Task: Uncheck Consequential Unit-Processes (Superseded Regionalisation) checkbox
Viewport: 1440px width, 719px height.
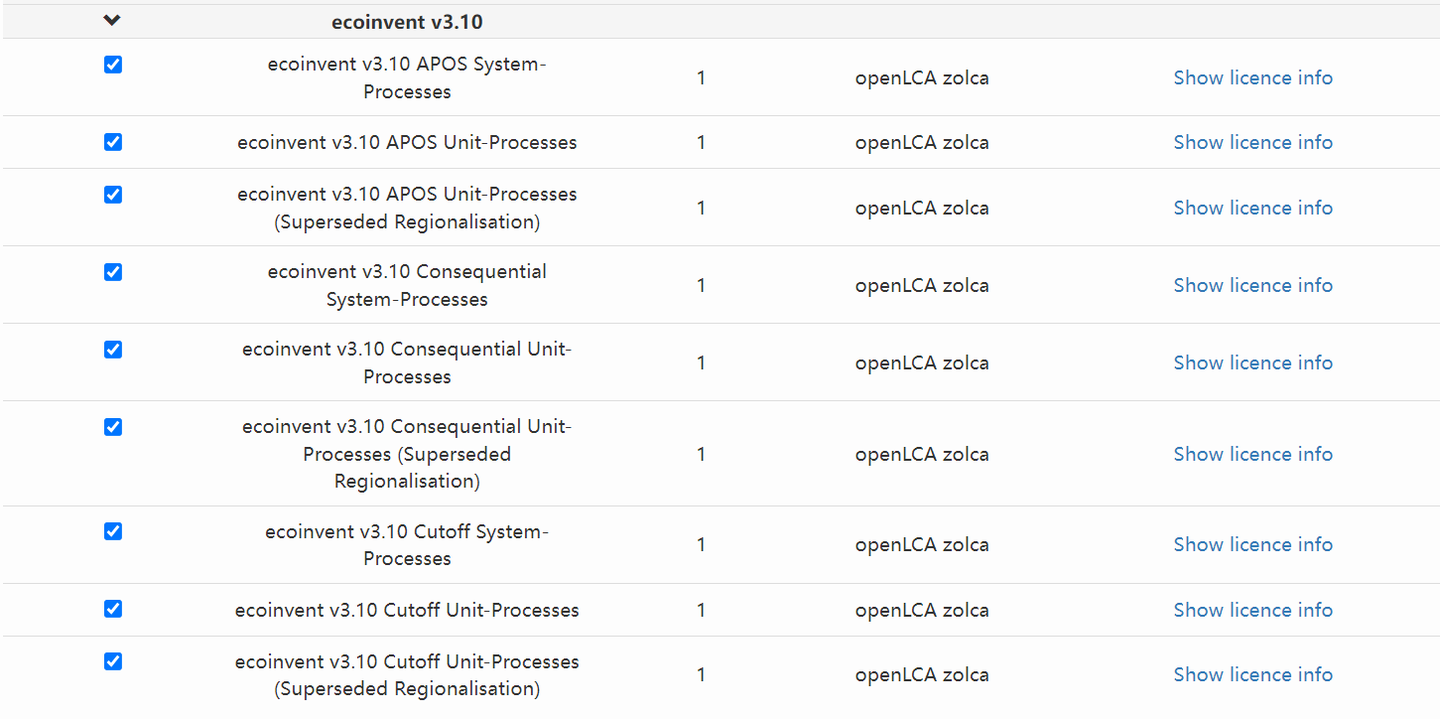Action: click(x=113, y=427)
